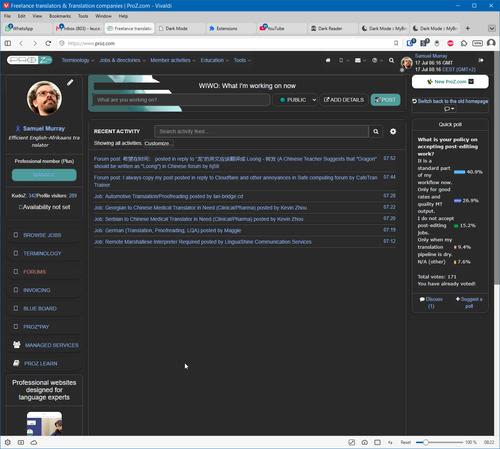Click the ProZ Learn book icon
The image size is (500, 449).
[16, 363]
